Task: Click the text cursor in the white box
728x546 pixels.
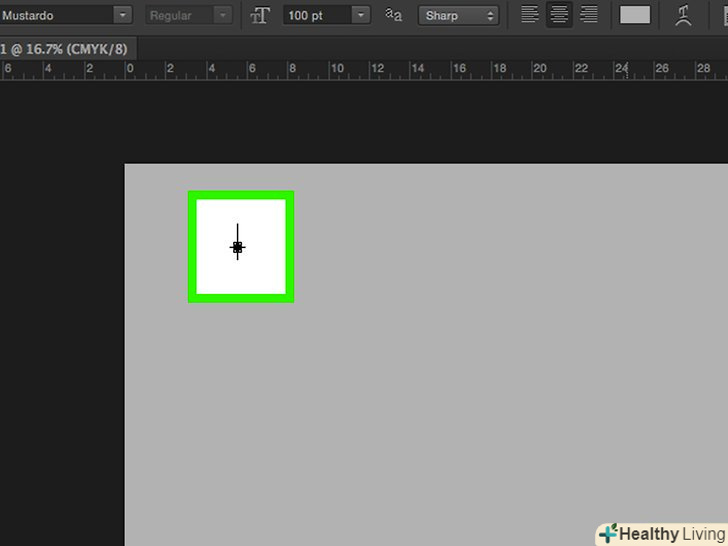Action: [x=238, y=245]
